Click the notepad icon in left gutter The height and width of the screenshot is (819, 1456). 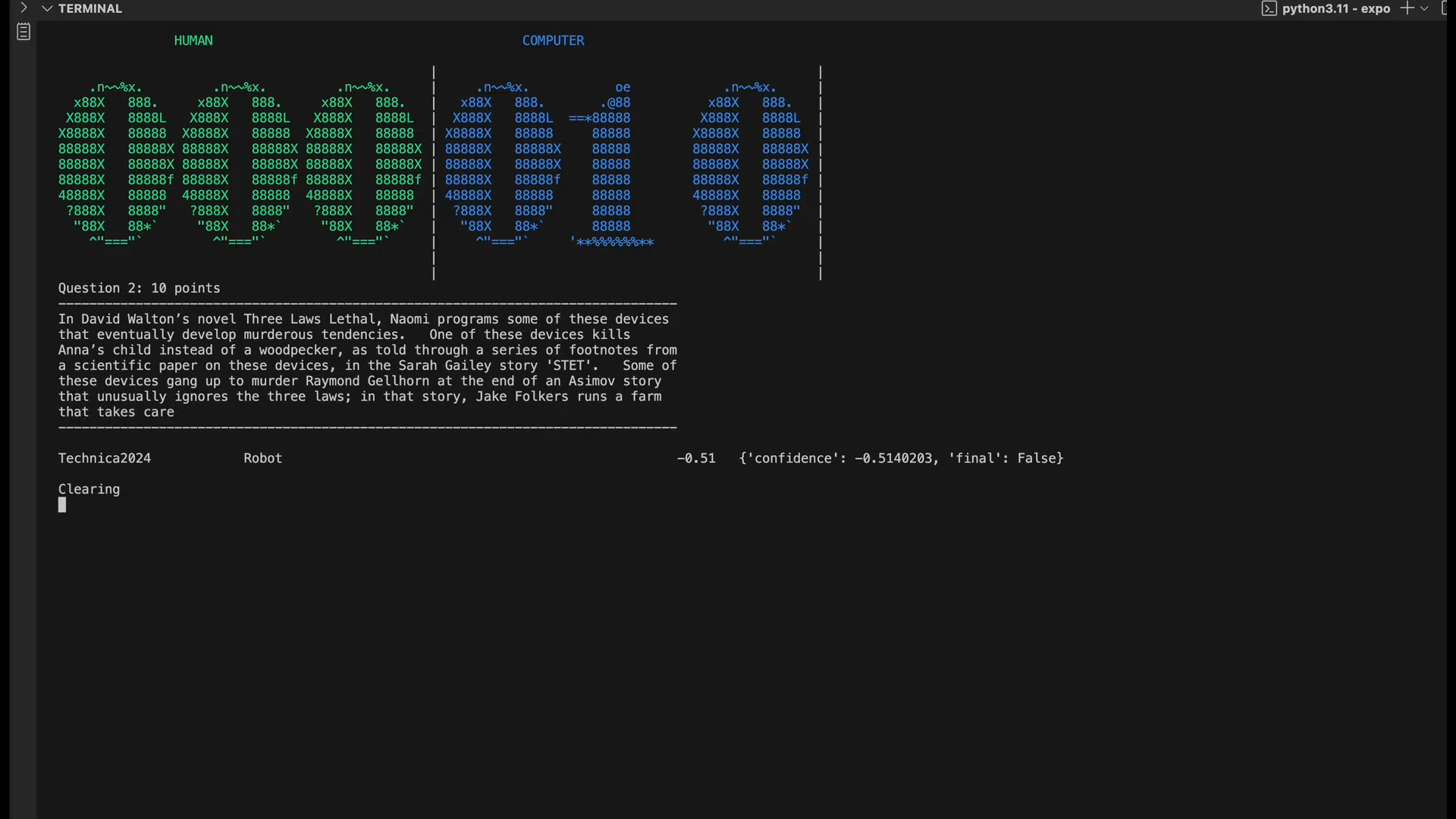pos(24,32)
